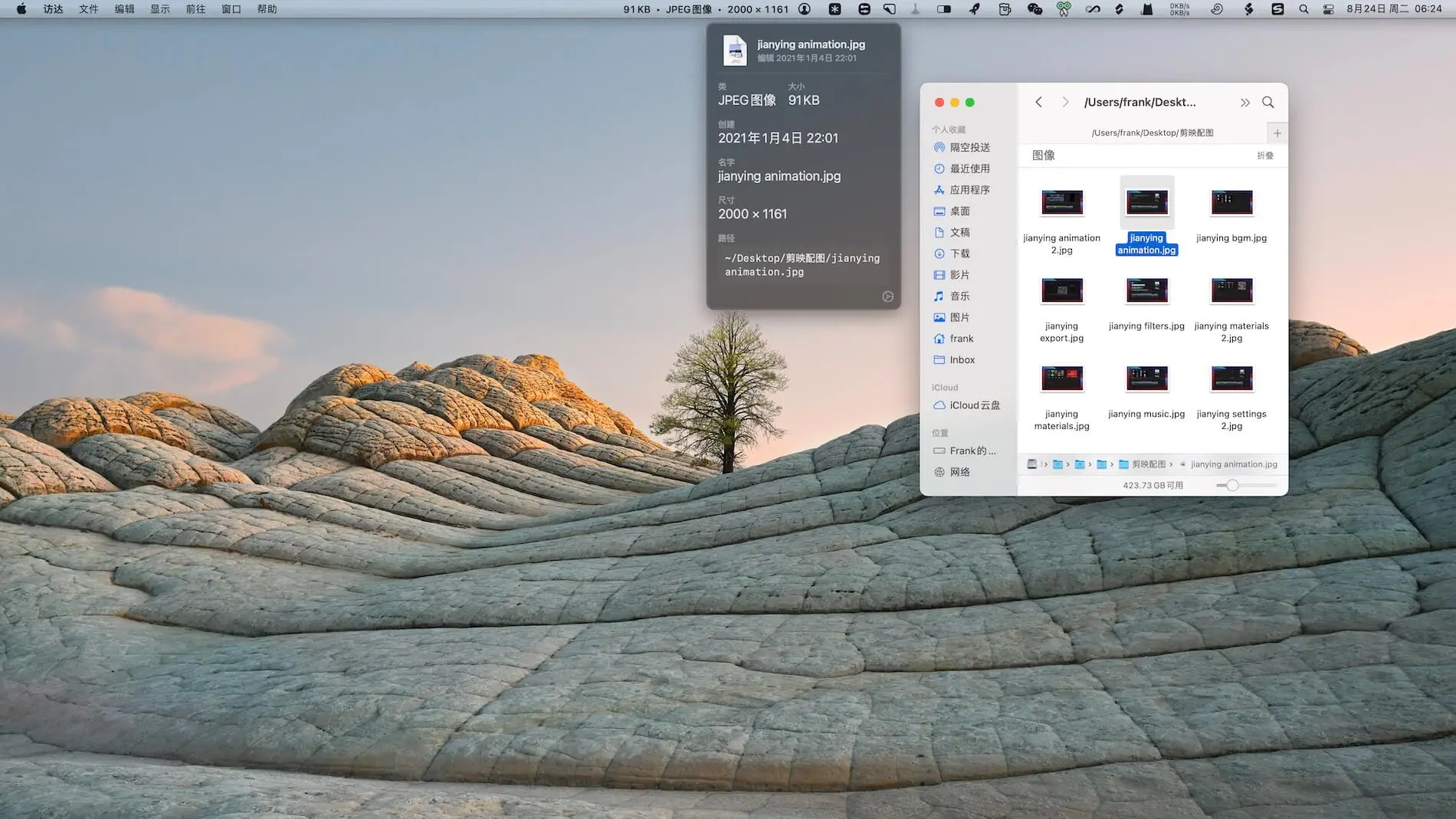Open the 访达 (Finder) menu
Image resolution: width=1456 pixels, height=819 pixels.
pyautogui.click(x=54, y=9)
